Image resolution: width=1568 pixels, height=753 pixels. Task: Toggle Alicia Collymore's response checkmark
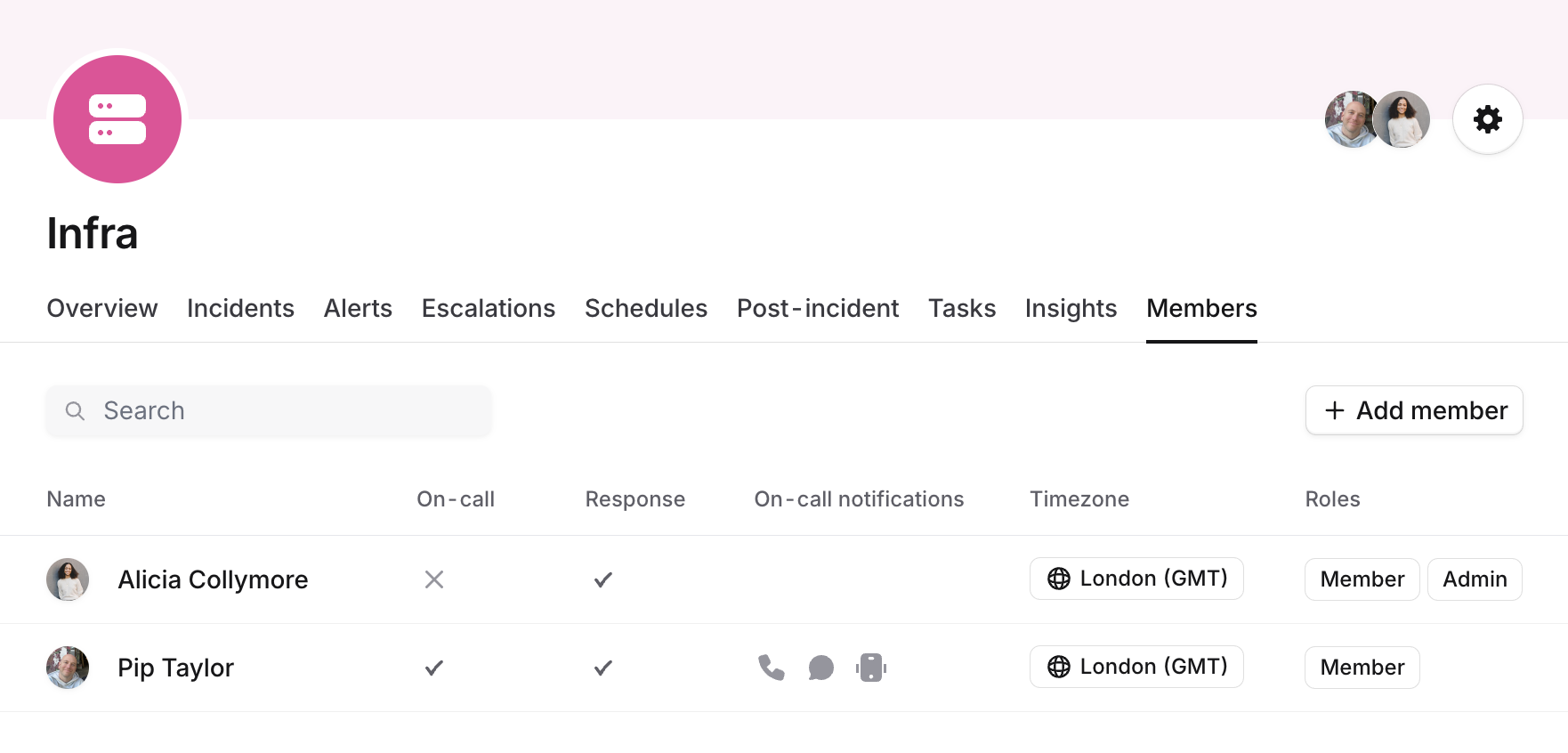(x=603, y=579)
